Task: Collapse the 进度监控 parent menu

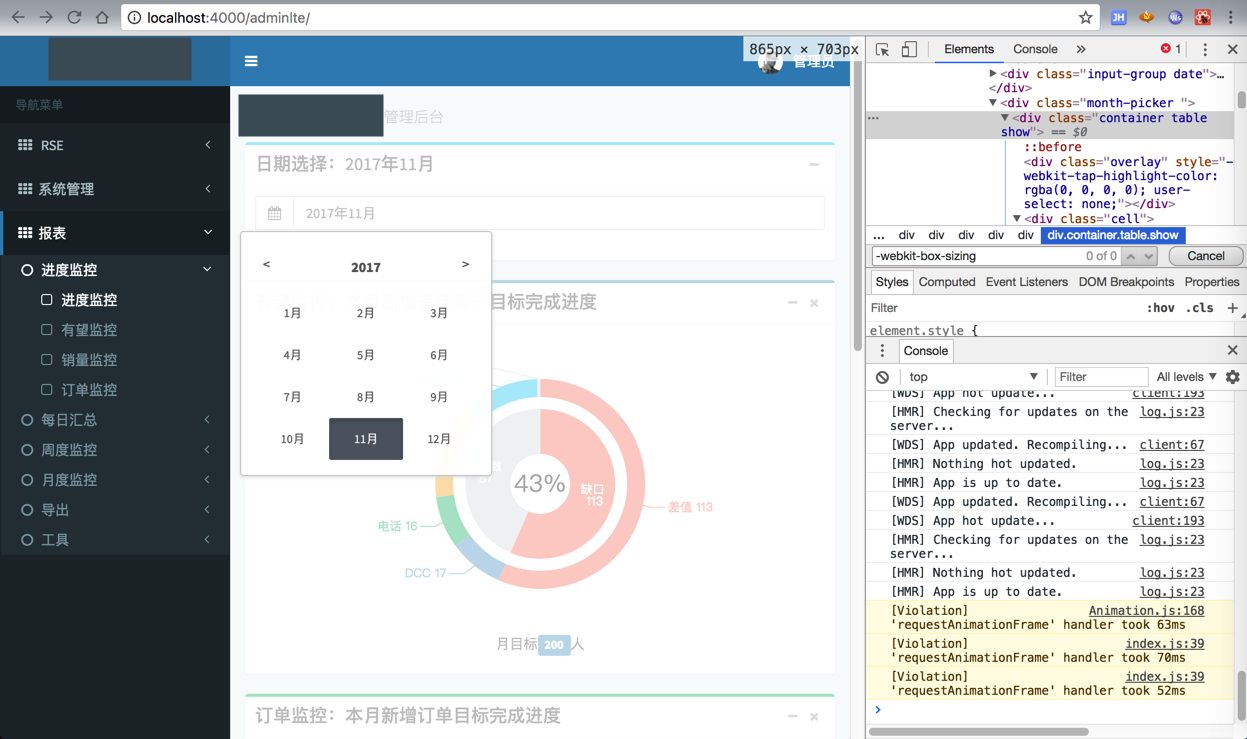Action: 207,270
